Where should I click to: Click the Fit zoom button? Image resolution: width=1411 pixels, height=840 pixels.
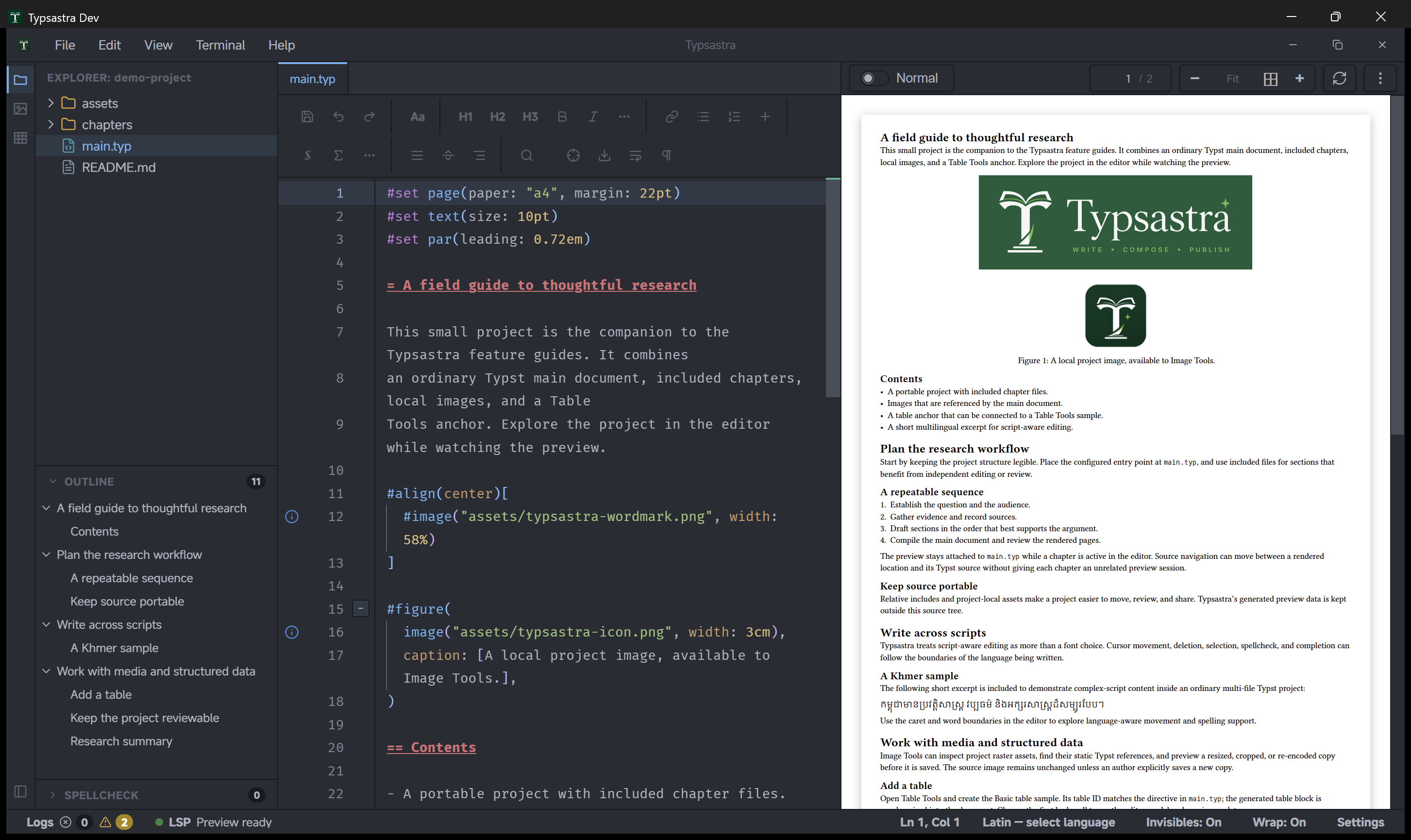tap(1233, 79)
